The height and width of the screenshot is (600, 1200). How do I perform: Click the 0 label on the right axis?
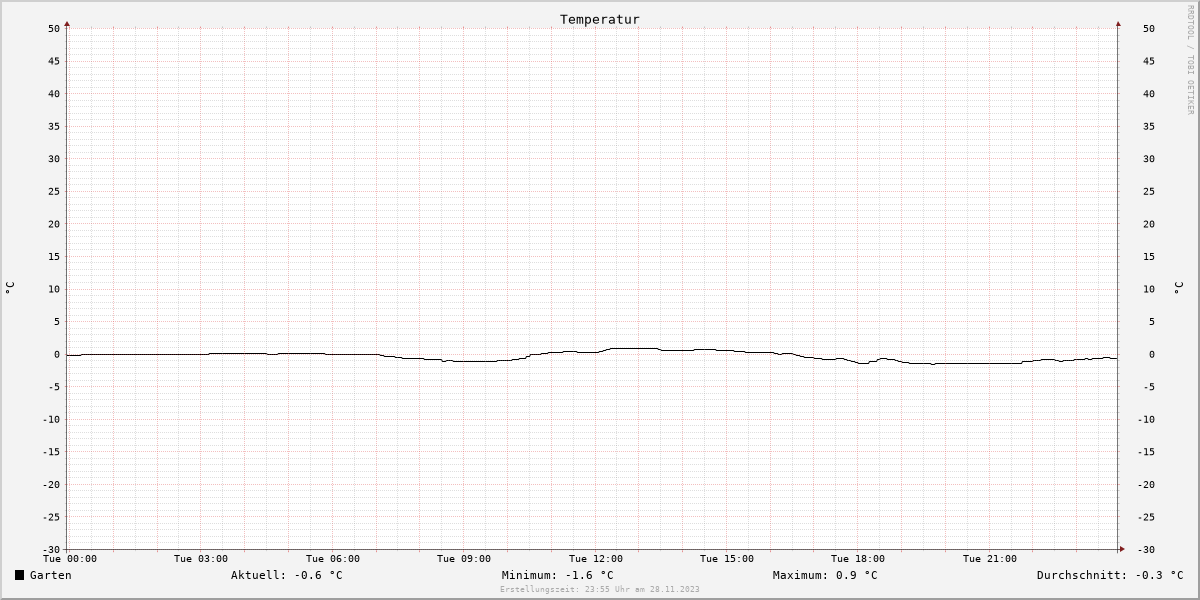(1152, 354)
